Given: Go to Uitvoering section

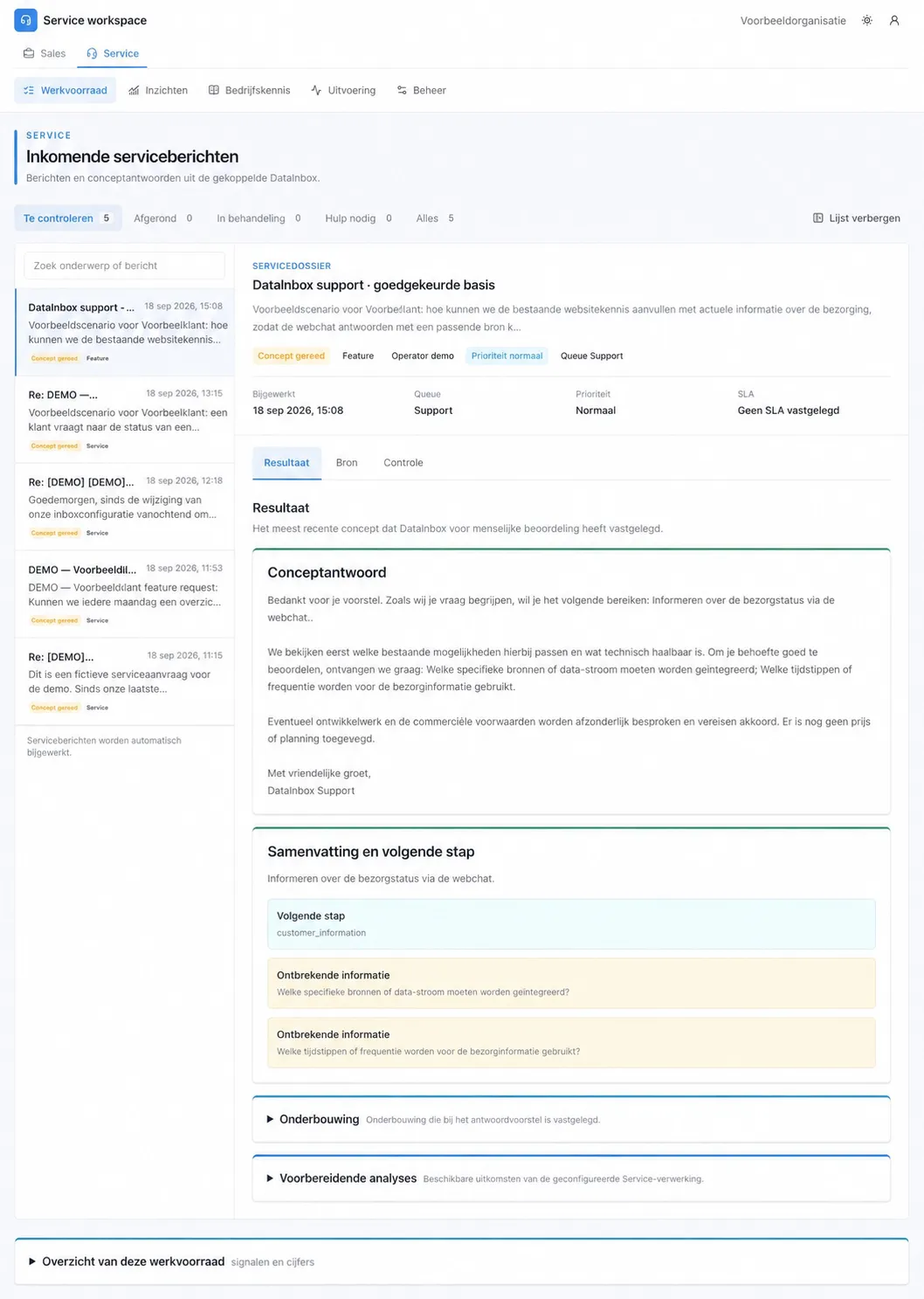Looking at the screenshot, I should coord(343,90).
